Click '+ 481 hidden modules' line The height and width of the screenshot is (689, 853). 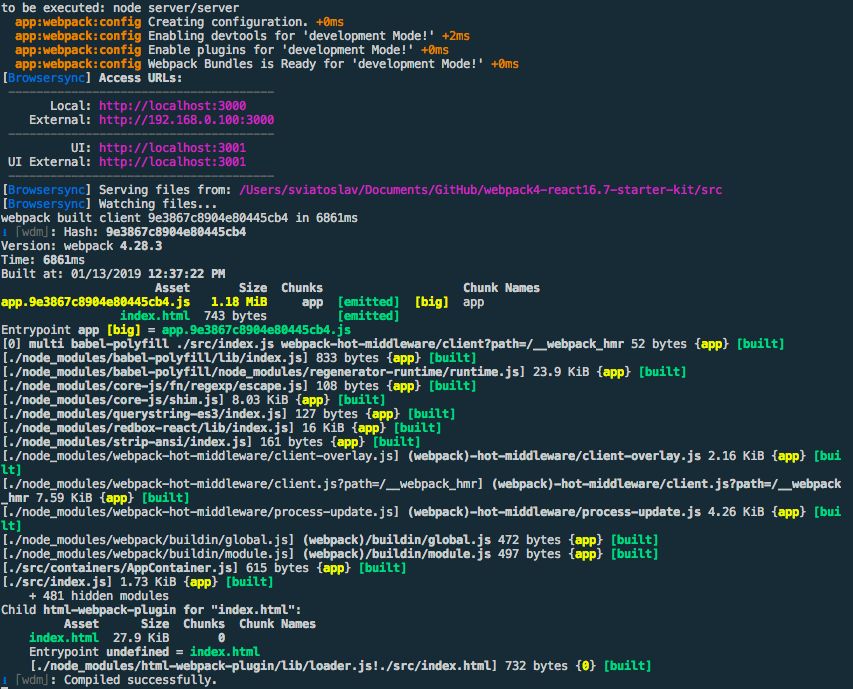[x=98, y=596]
